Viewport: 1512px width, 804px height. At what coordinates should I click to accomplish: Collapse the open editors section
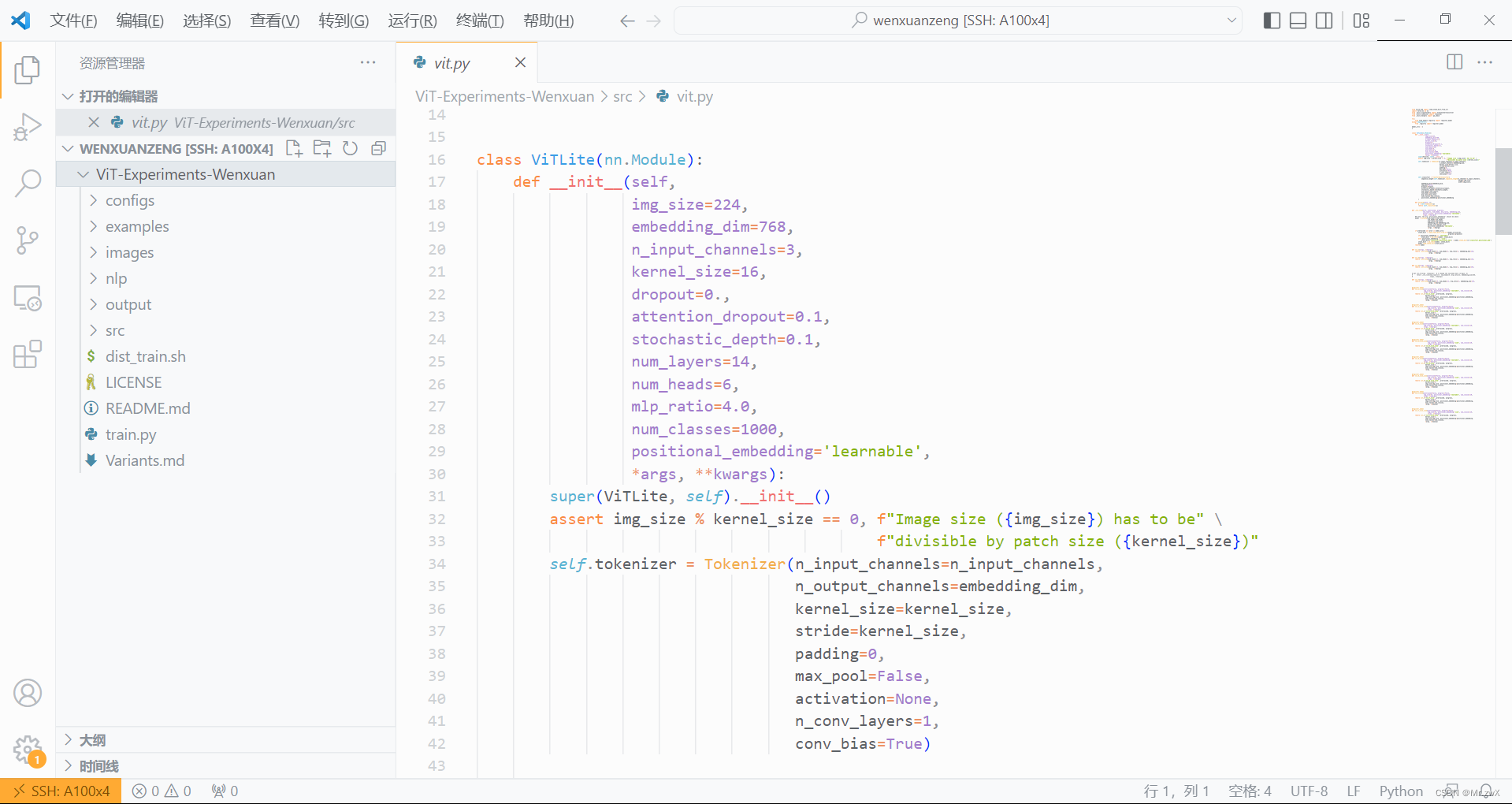point(68,96)
